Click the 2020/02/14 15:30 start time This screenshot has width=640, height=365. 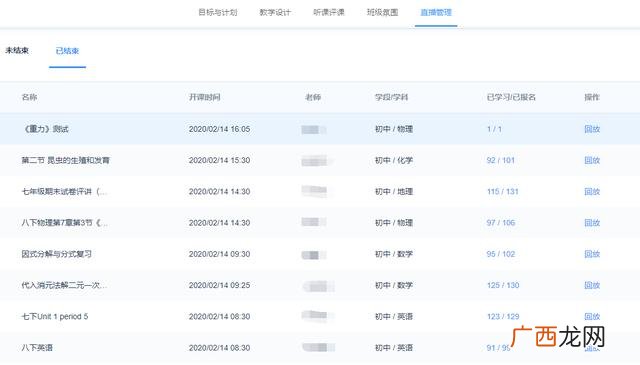point(219,160)
